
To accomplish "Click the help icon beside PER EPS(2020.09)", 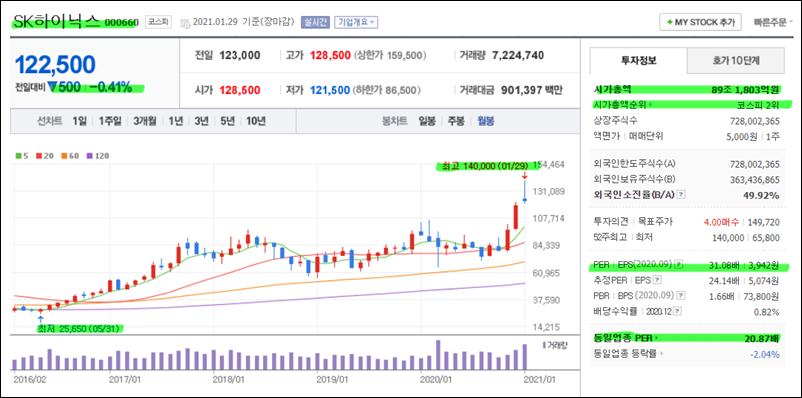I will tap(678, 265).
